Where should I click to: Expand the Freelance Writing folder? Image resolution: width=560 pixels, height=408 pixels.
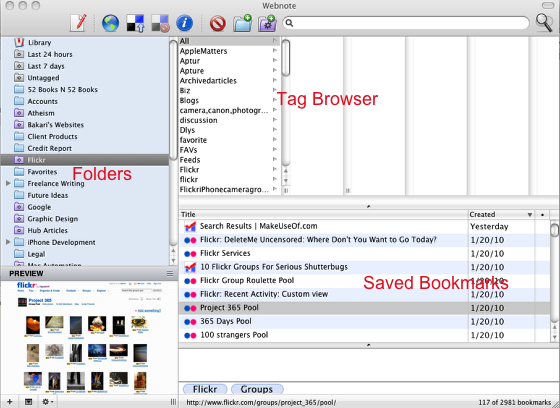(8, 183)
